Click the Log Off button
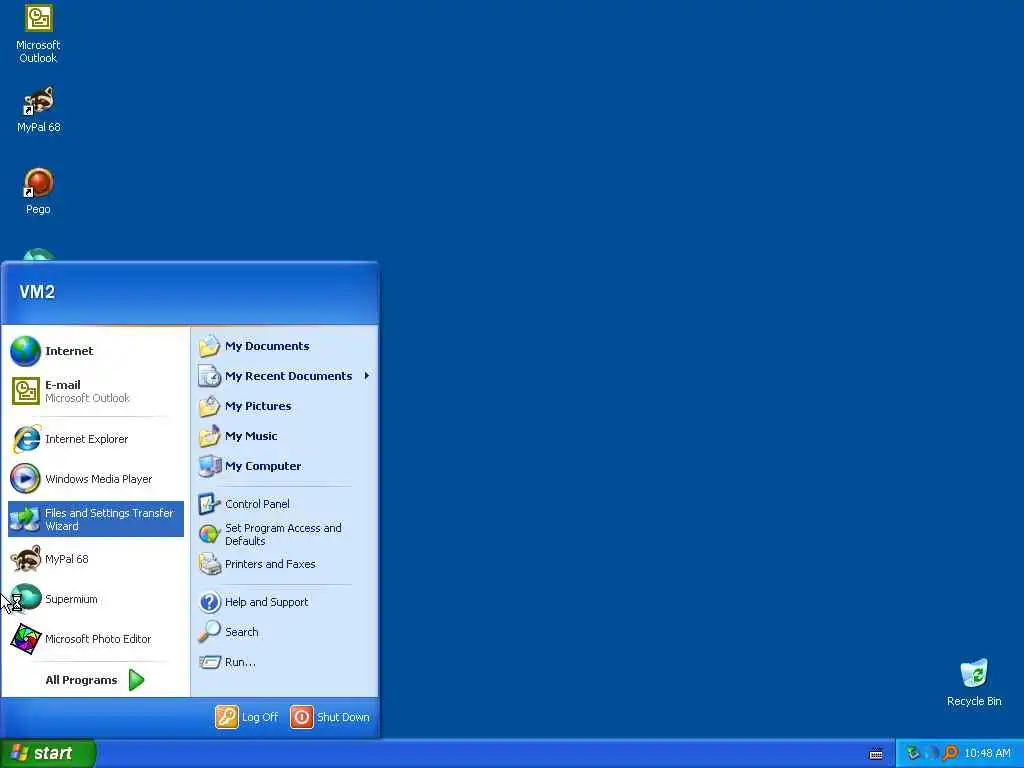 (247, 716)
